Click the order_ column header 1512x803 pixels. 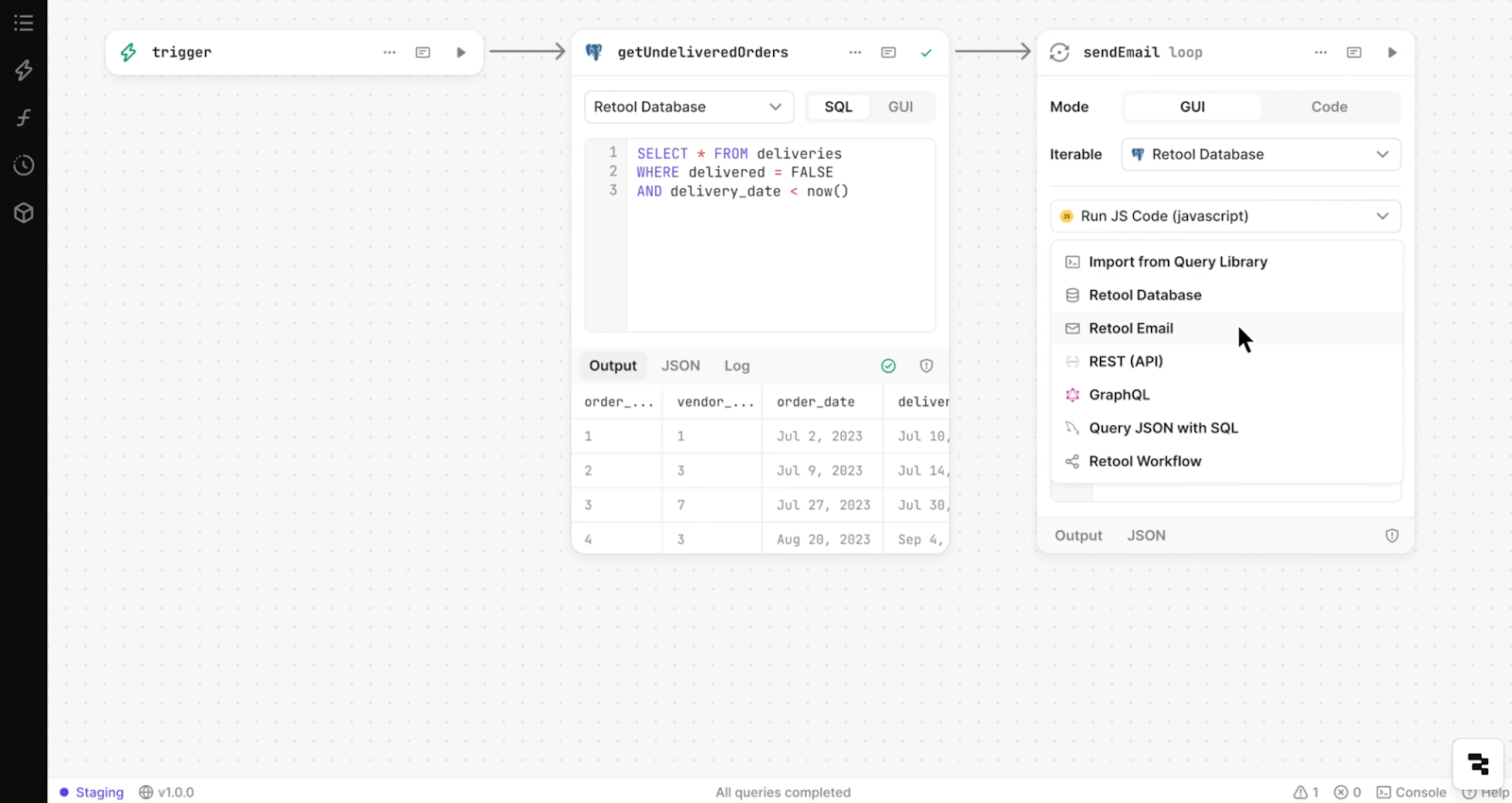(619, 401)
